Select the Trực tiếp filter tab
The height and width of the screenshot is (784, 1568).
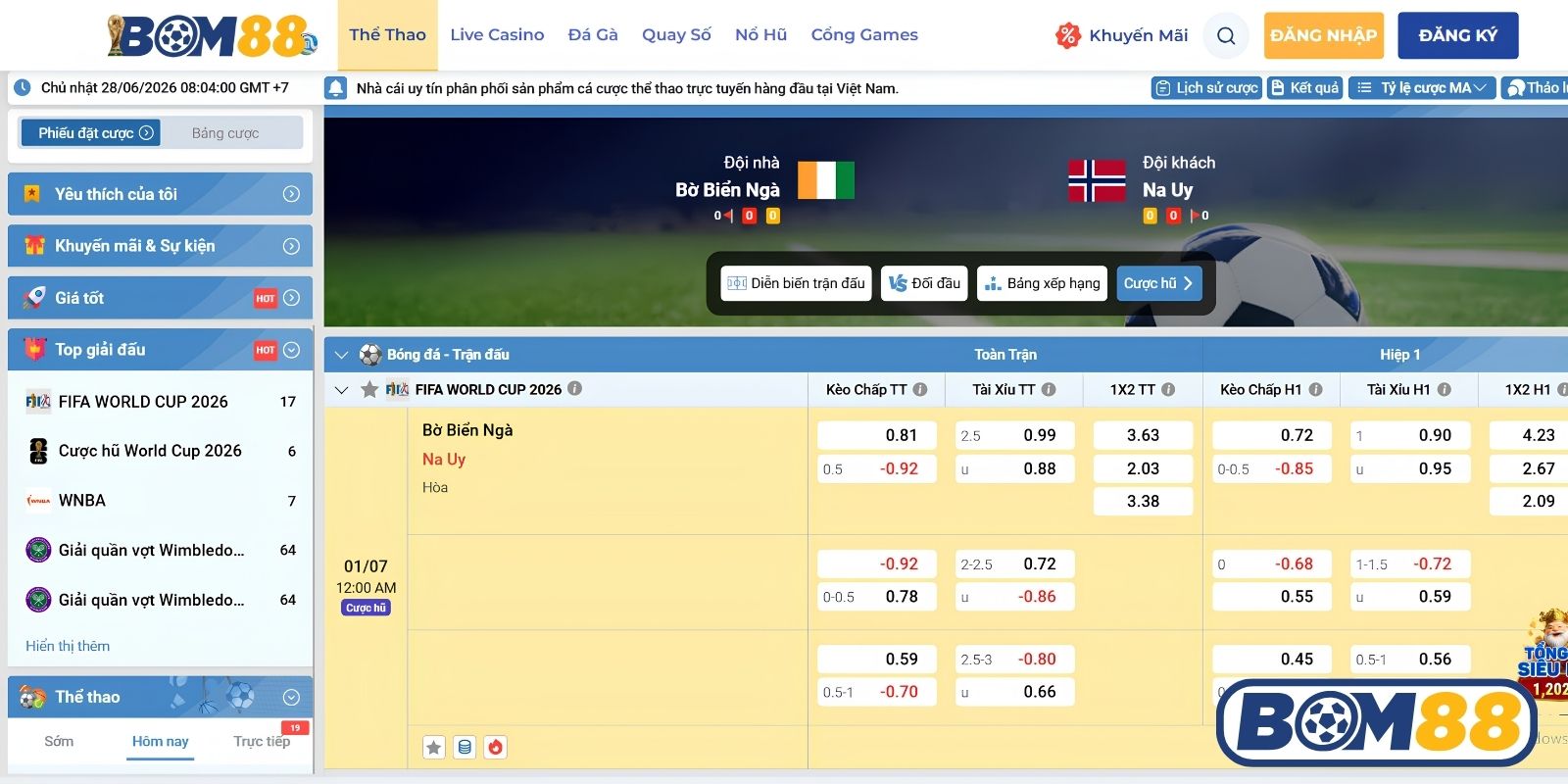[x=262, y=741]
